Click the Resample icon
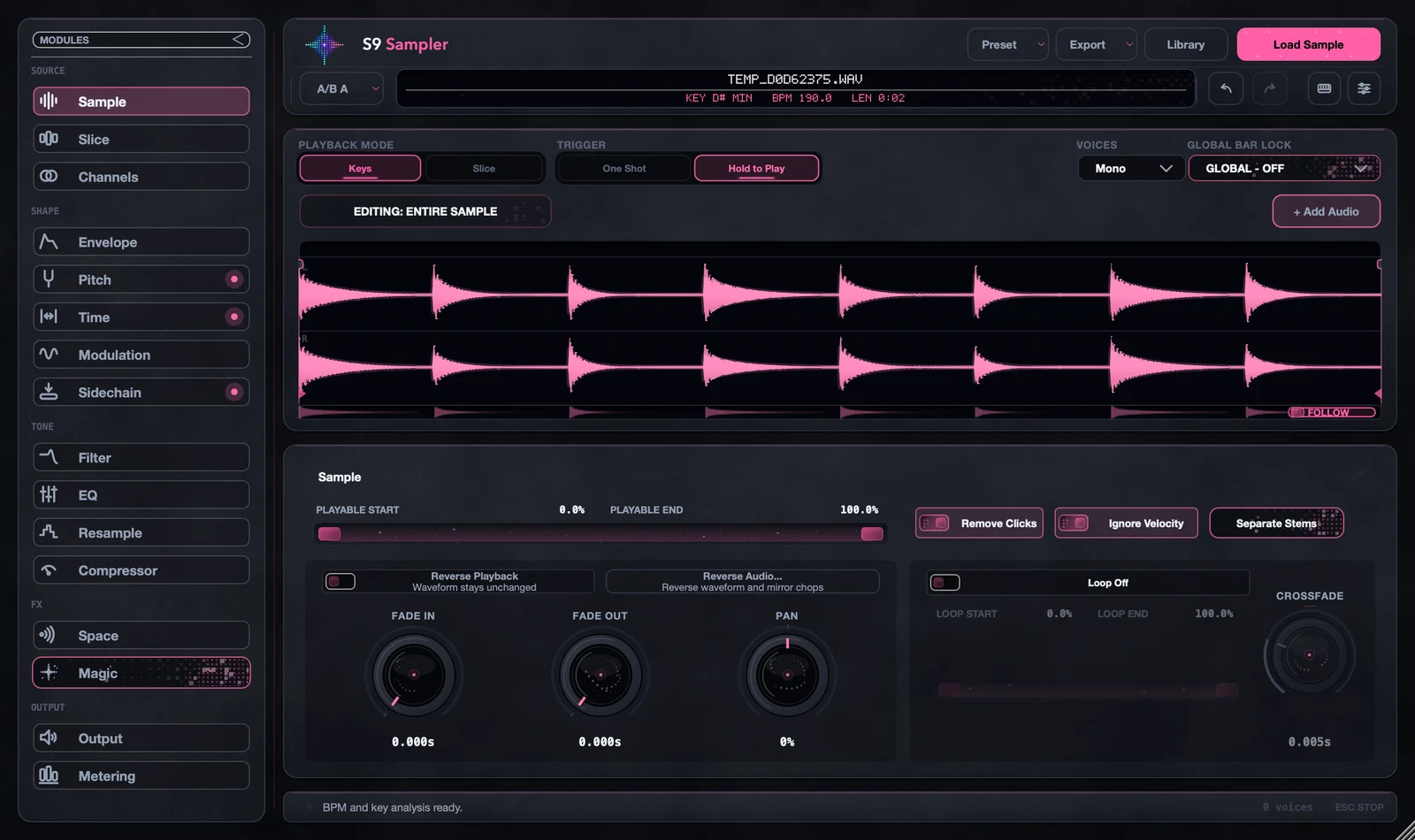This screenshot has height=840, width=1415. (x=49, y=532)
